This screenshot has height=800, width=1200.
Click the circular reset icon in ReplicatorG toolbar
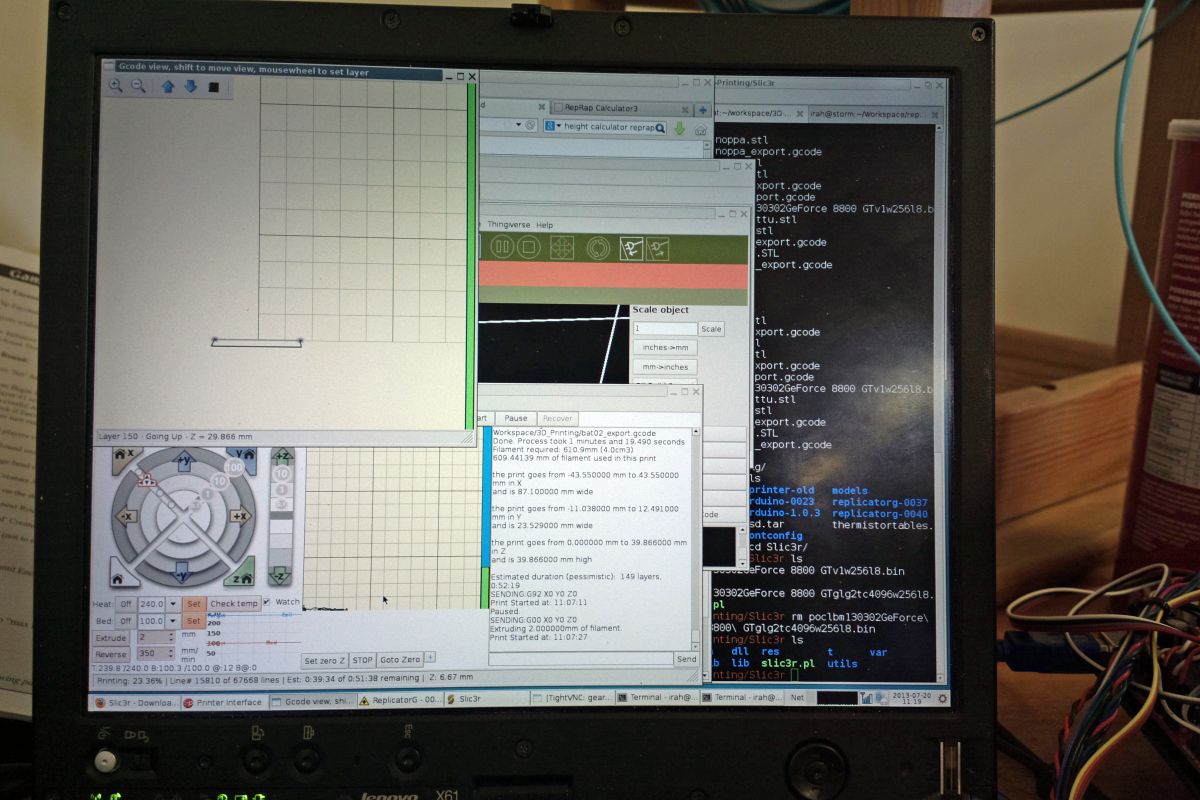coord(598,247)
